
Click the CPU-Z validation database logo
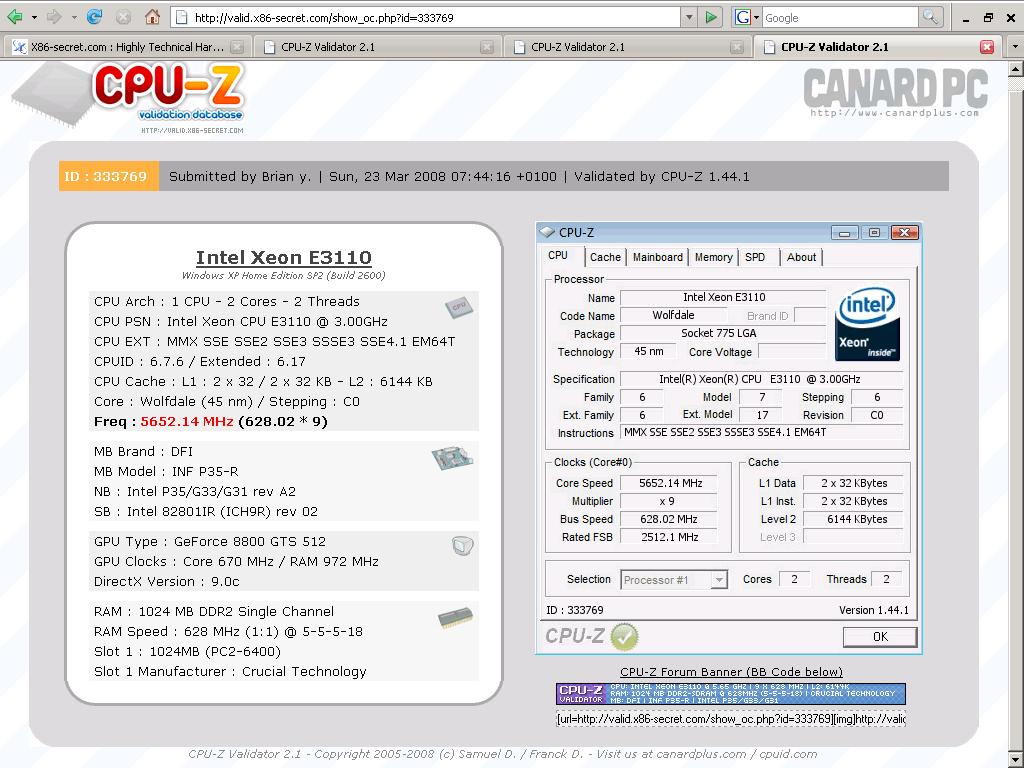[x=131, y=98]
